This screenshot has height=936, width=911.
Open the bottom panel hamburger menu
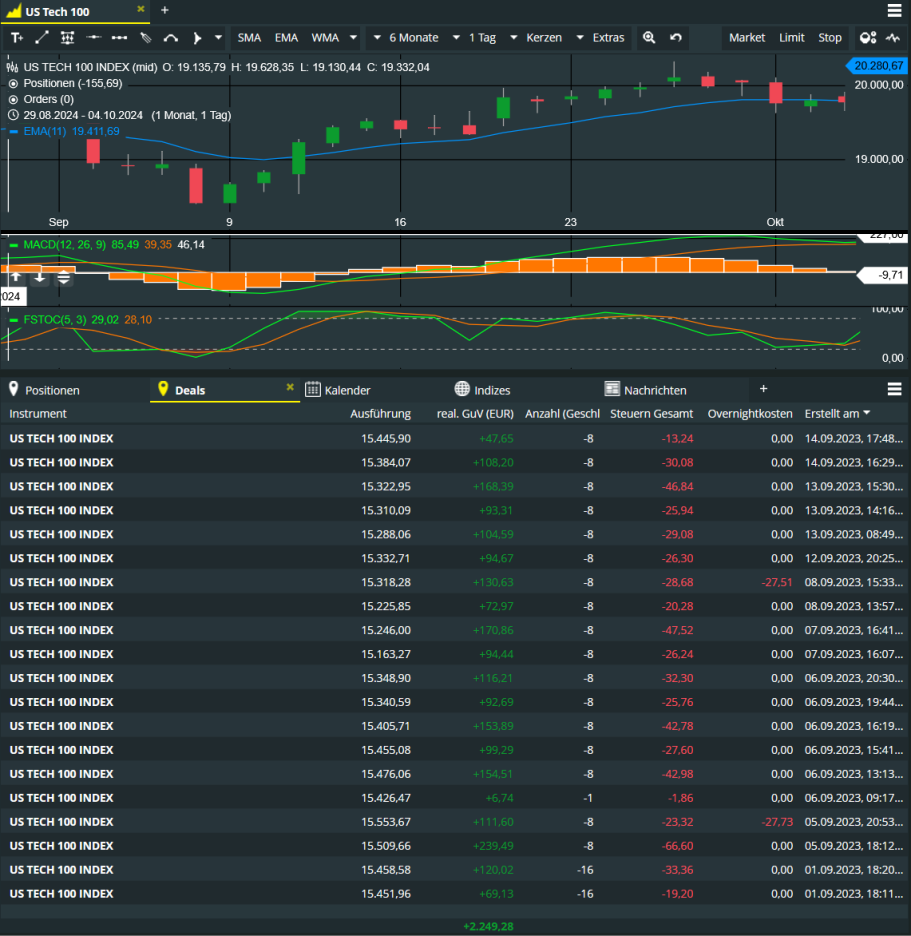[x=894, y=389]
